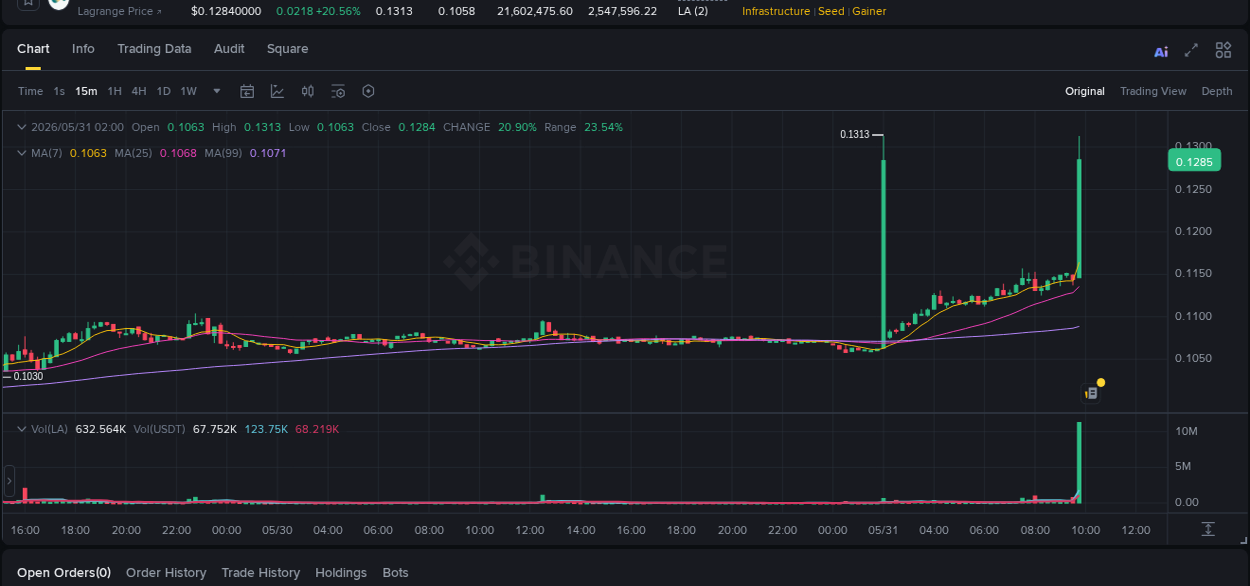
Task: Open the technical indicators chart icon
Action: (x=277, y=91)
